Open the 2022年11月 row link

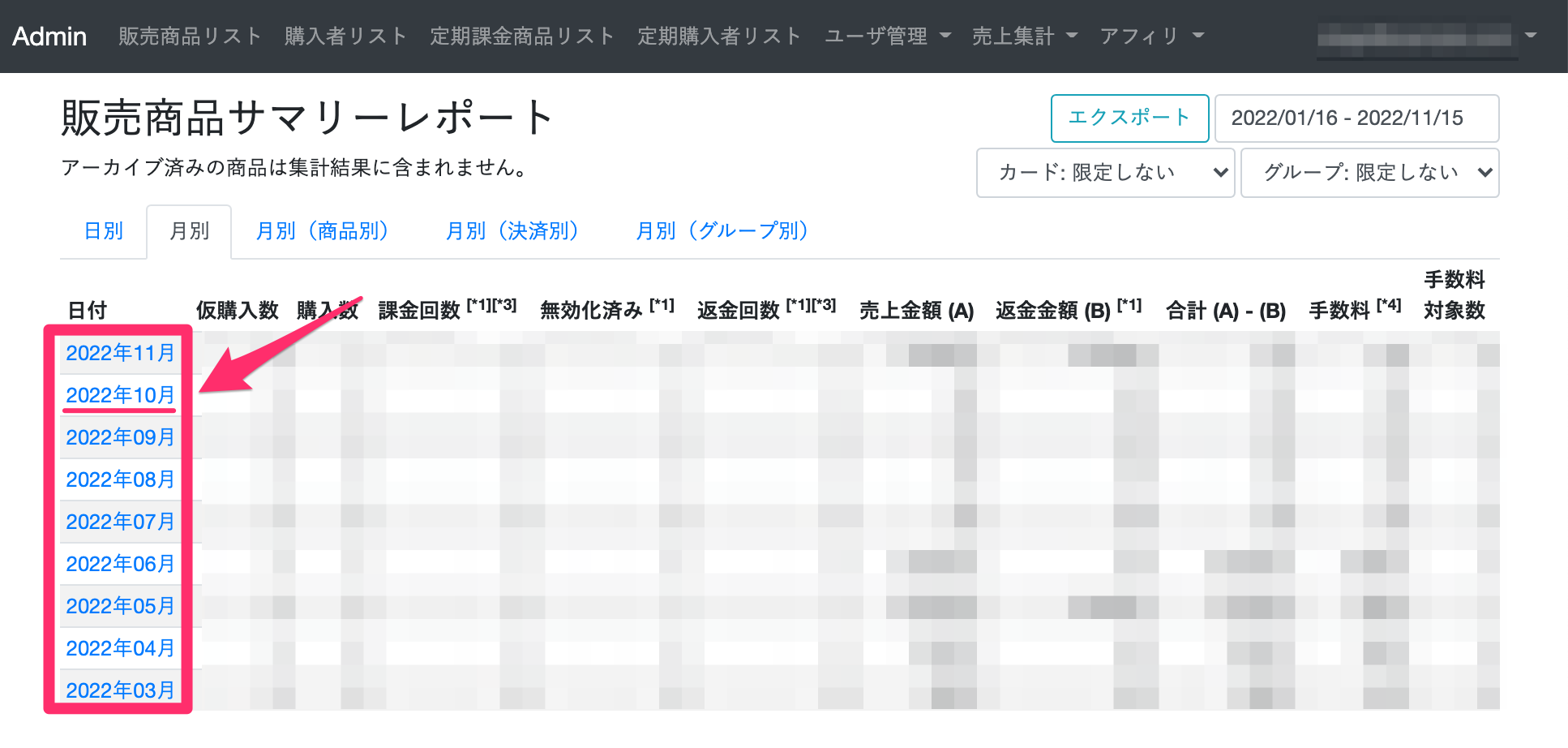tap(120, 353)
